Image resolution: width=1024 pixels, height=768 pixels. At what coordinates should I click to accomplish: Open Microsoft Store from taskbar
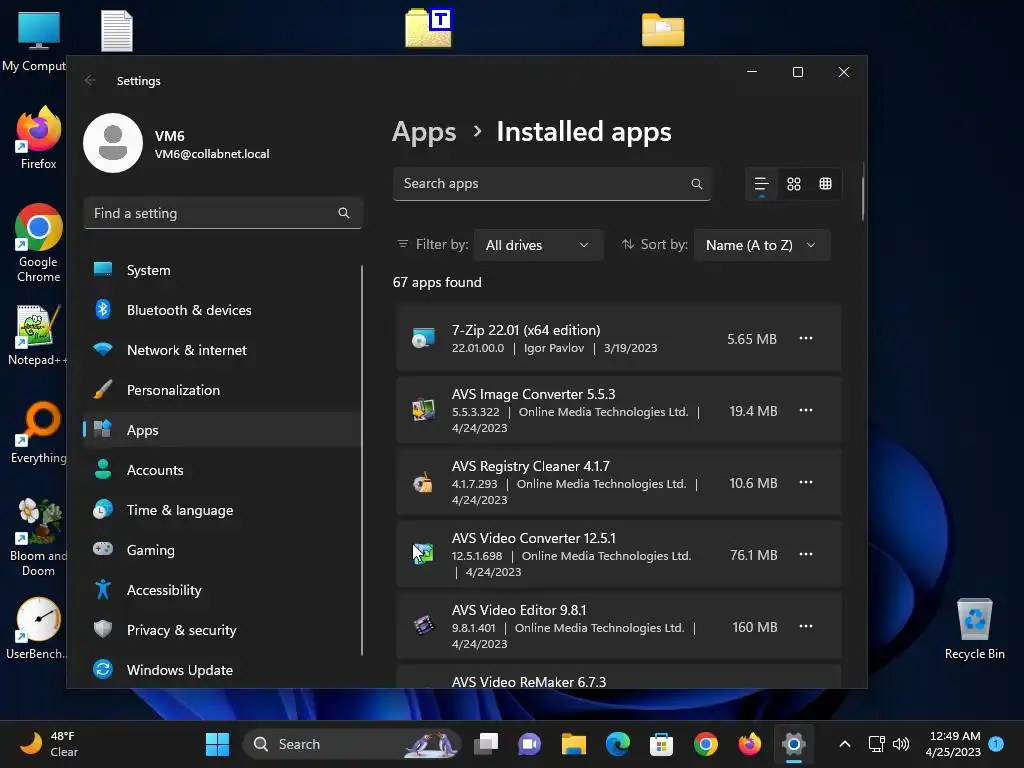click(662, 744)
